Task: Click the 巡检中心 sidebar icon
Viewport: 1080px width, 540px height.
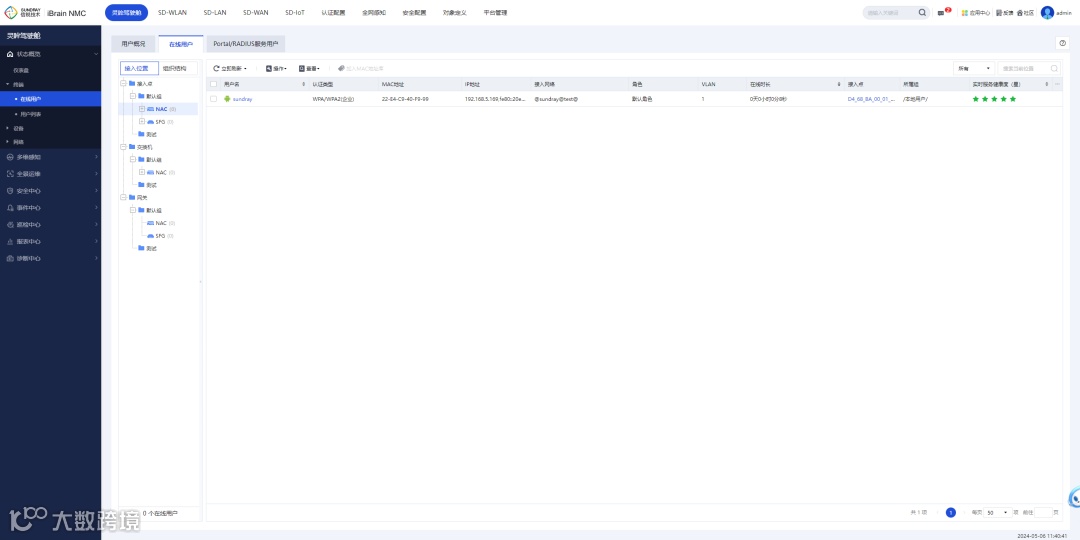Action: pyautogui.click(x=10, y=225)
